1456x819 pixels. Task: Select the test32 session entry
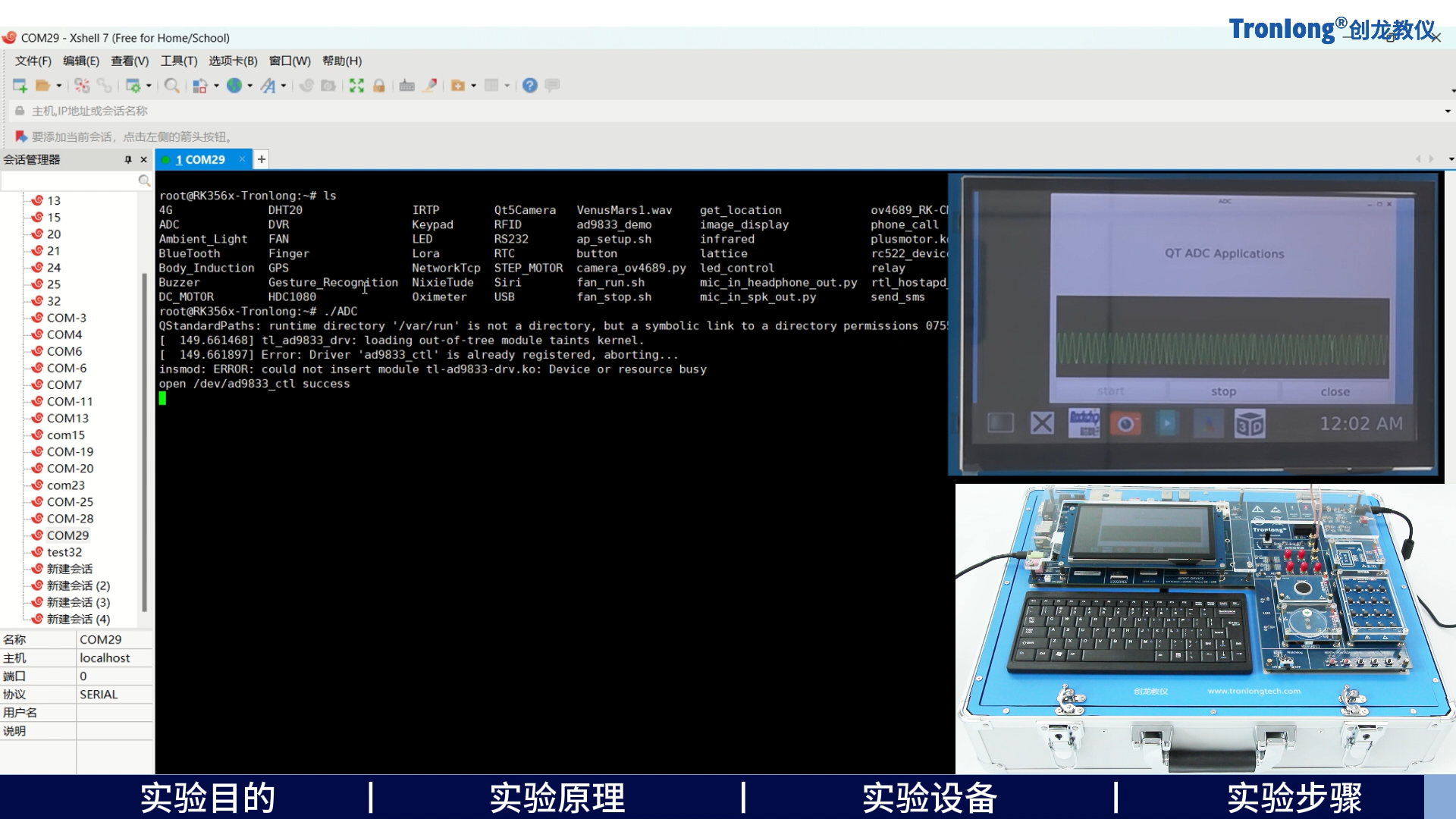pyautogui.click(x=64, y=552)
